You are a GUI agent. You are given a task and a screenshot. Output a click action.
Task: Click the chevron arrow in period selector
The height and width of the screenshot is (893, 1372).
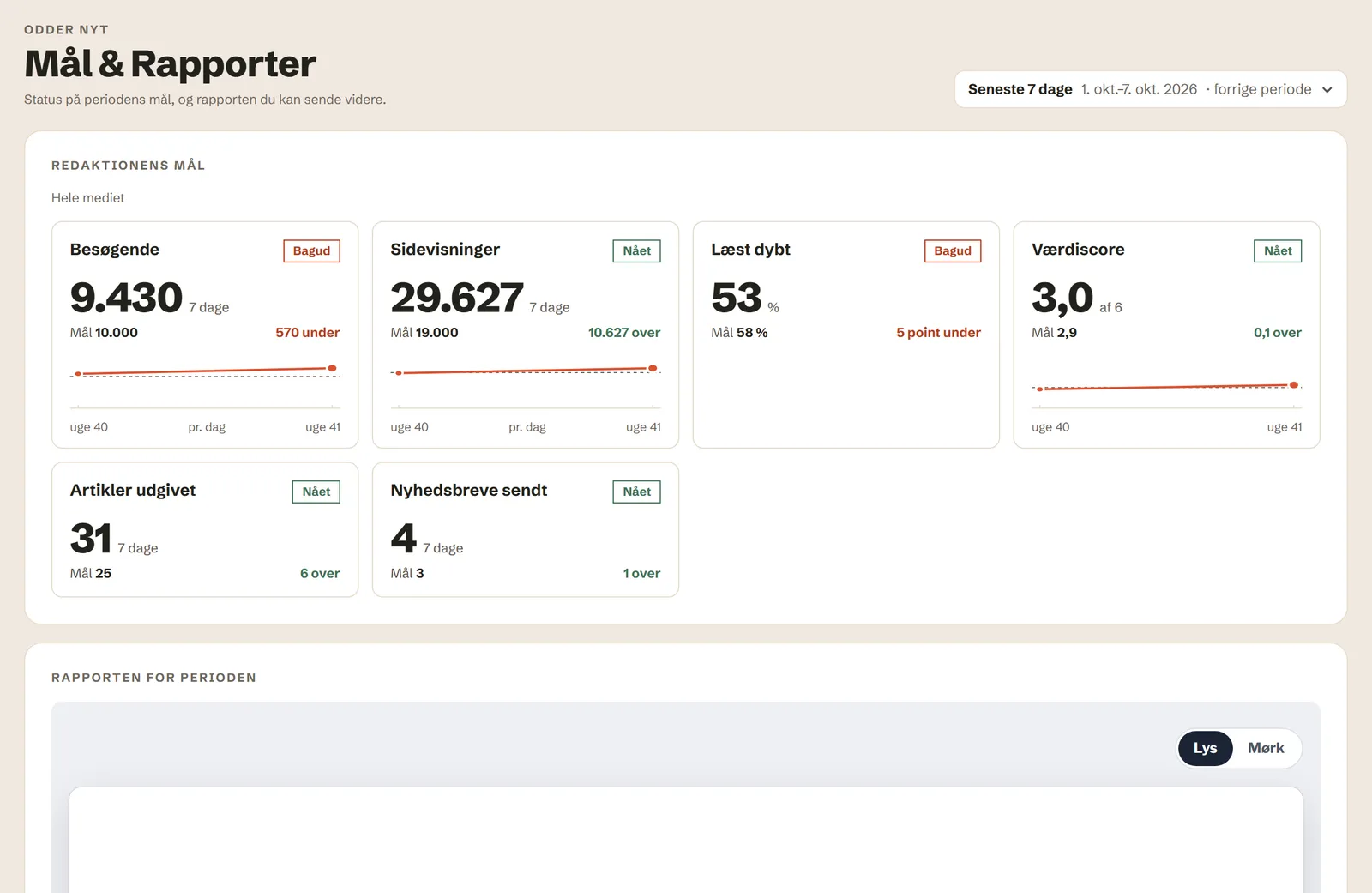click(x=1327, y=90)
